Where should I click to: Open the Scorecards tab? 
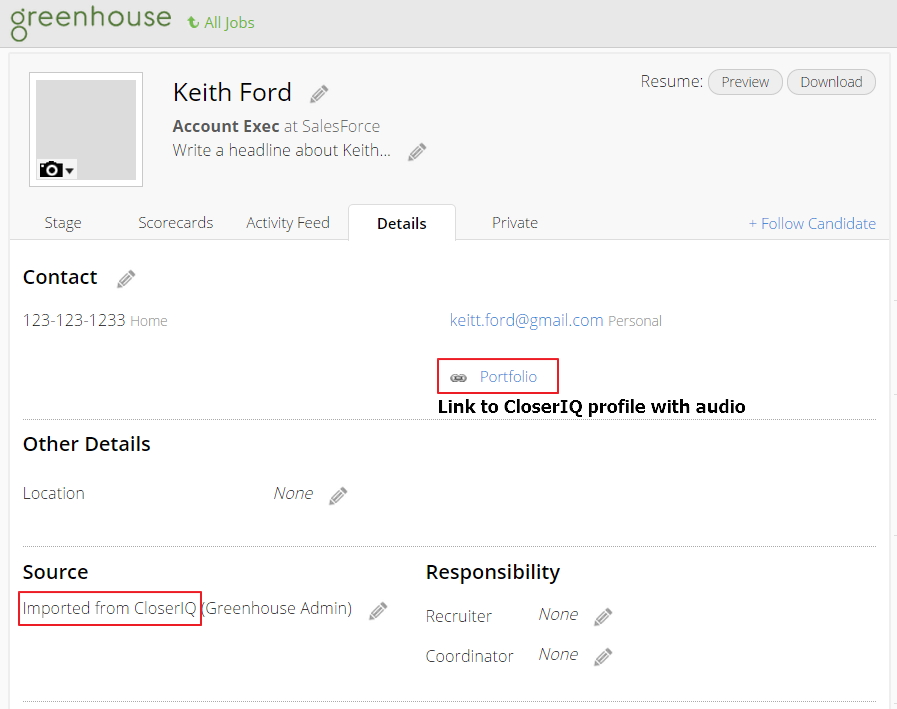[175, 223]
